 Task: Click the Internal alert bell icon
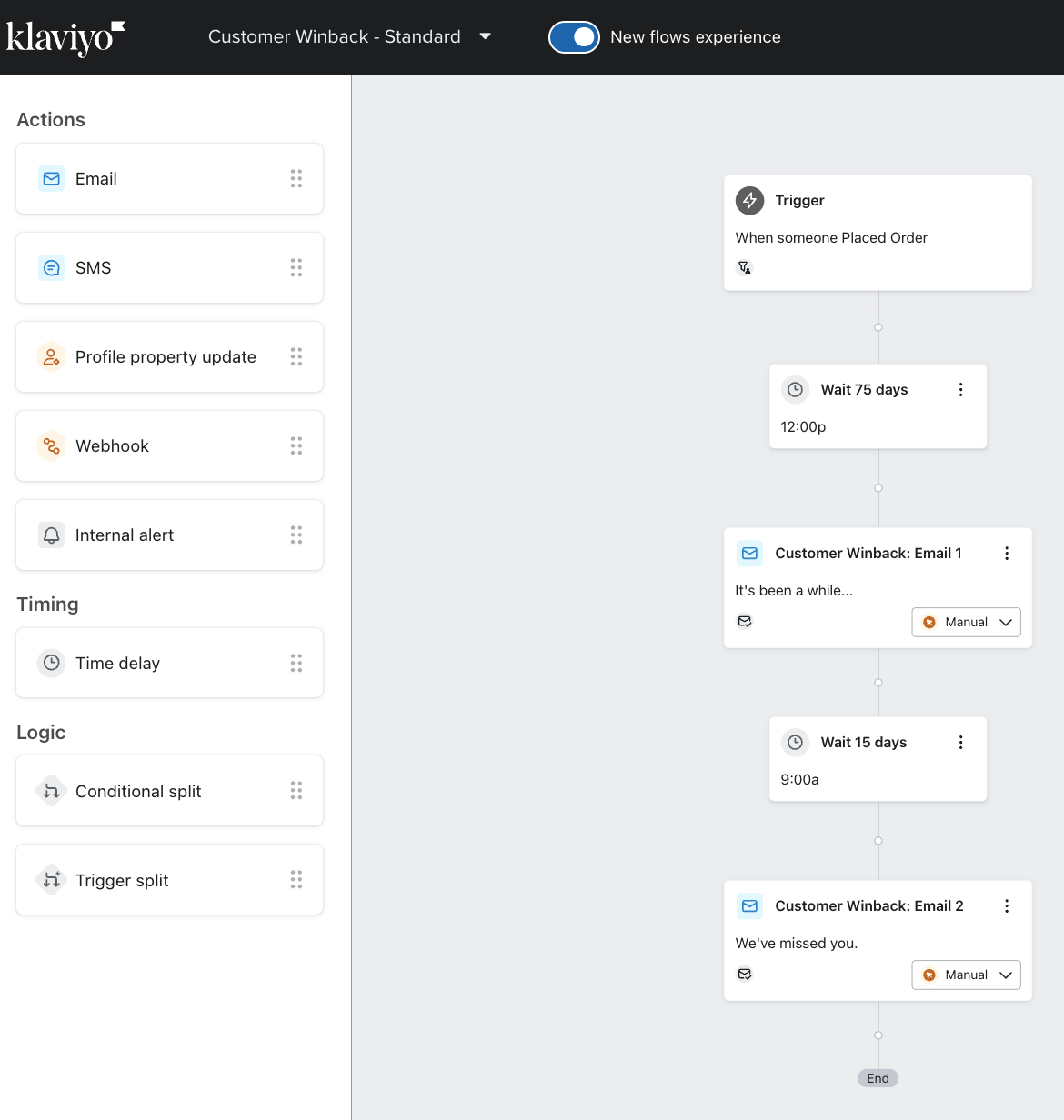[52, 535]
